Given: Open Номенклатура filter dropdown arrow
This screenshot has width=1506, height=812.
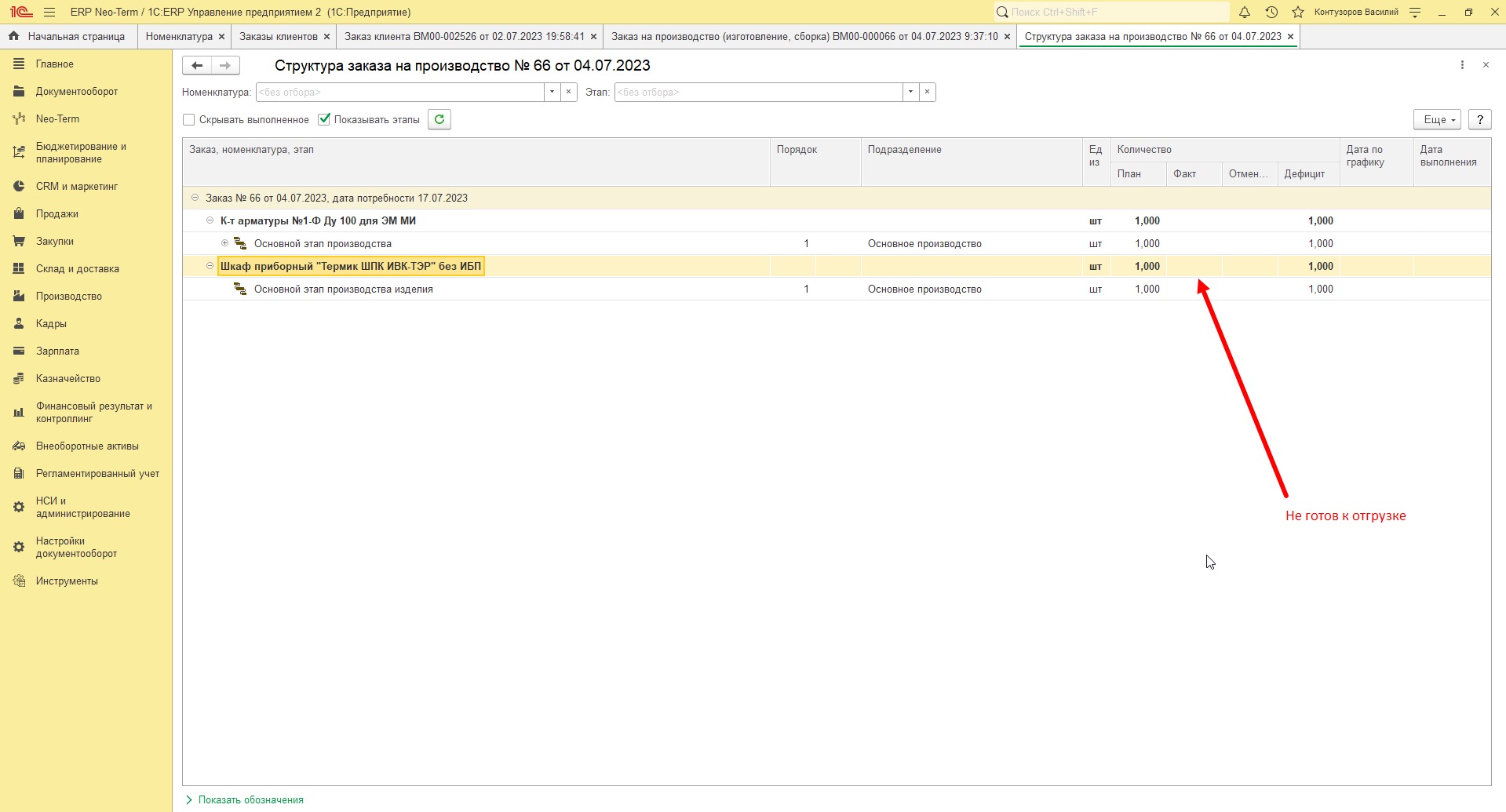Looking at the screenshot, I should (552, 92).
